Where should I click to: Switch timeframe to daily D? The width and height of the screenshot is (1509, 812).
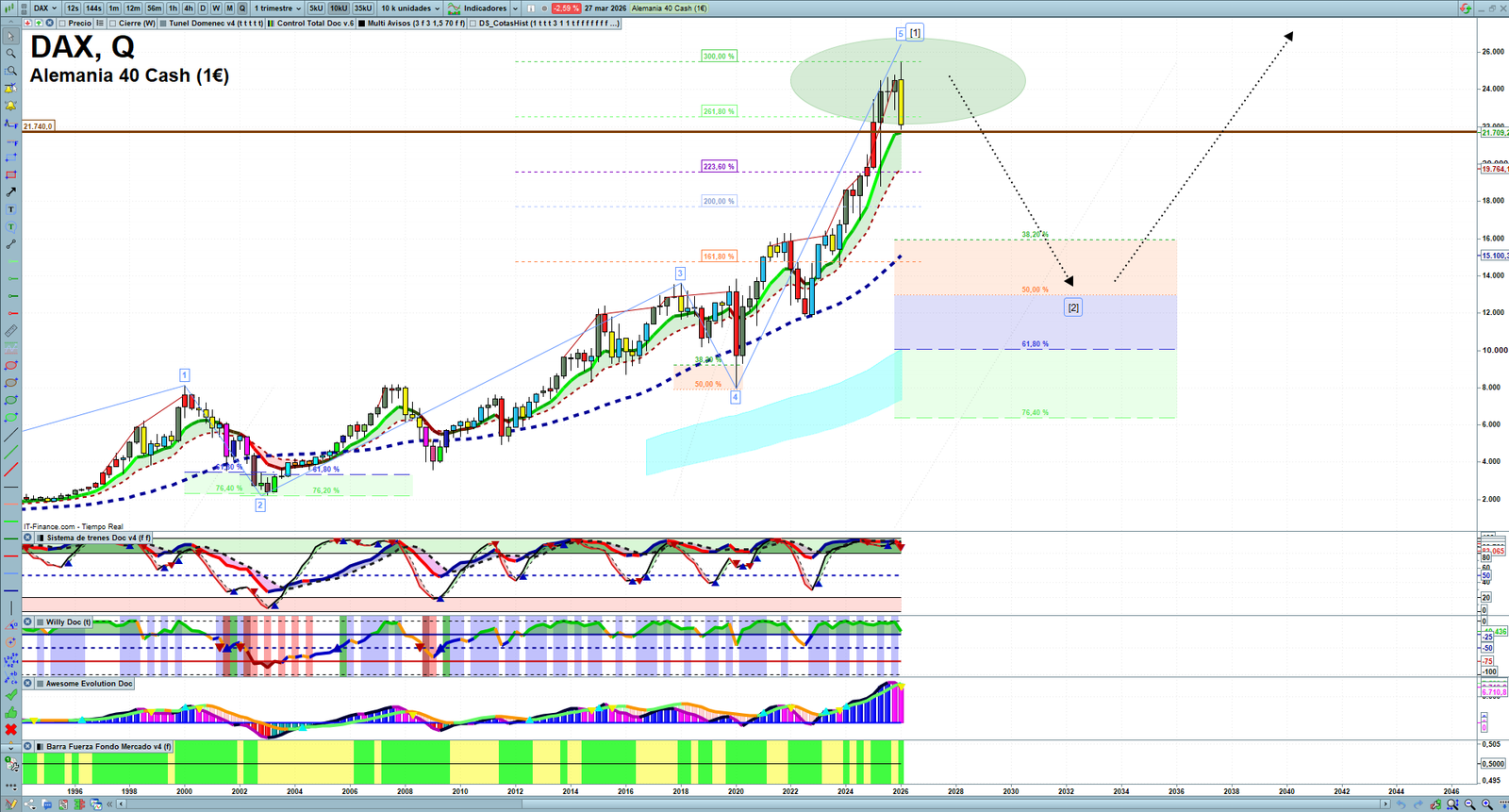202,8
